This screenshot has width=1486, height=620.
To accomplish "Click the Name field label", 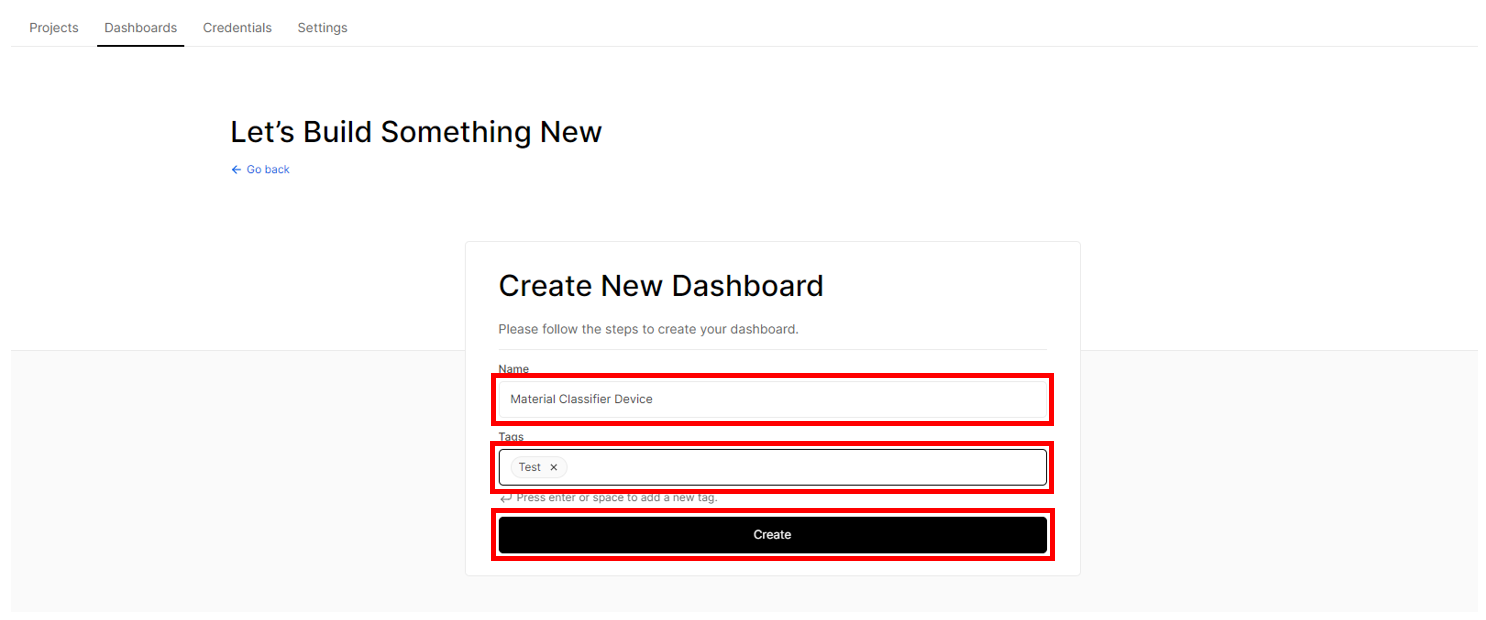I will (x=514, y=369).
